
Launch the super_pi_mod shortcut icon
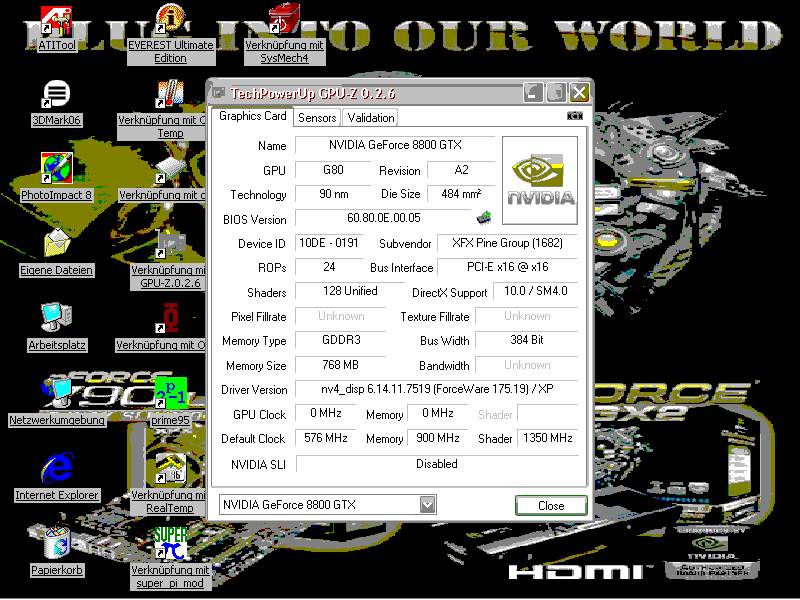(x=170, y=542)
